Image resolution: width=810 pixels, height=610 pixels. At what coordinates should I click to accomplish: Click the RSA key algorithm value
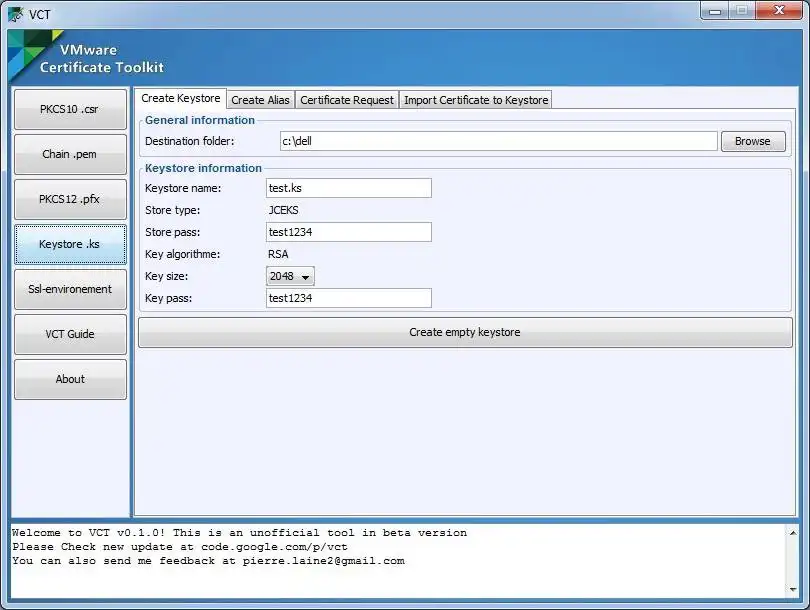[278, 254]
